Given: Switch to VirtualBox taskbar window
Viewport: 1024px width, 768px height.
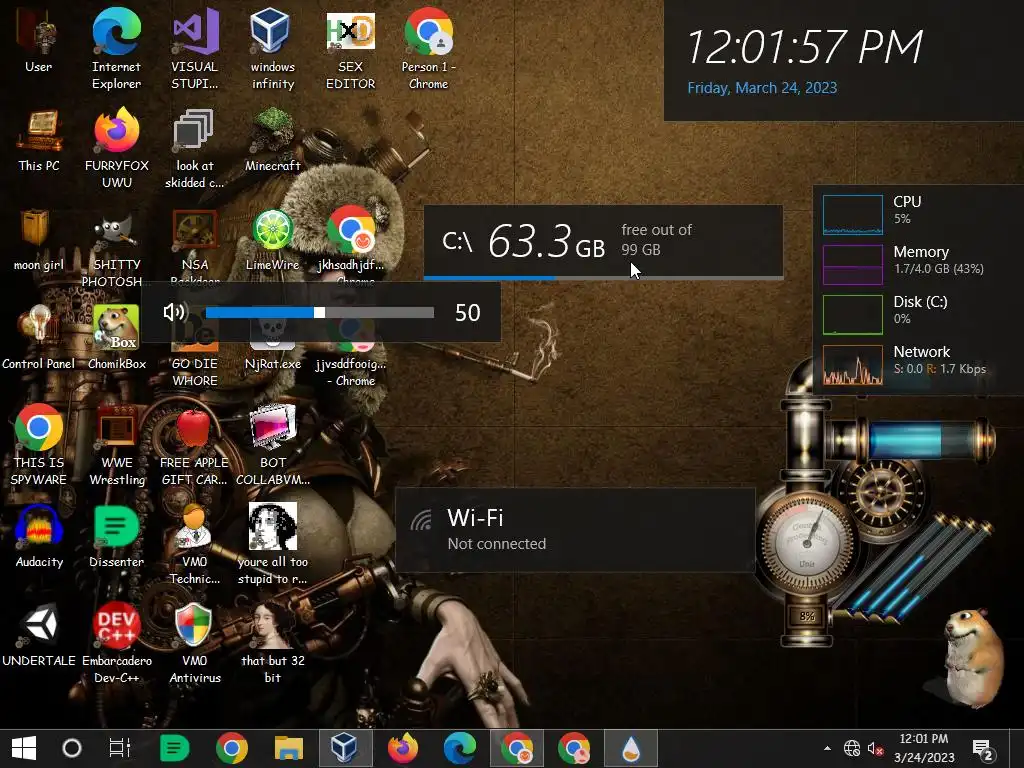Looking at the screenshot, I should point(345,748).
